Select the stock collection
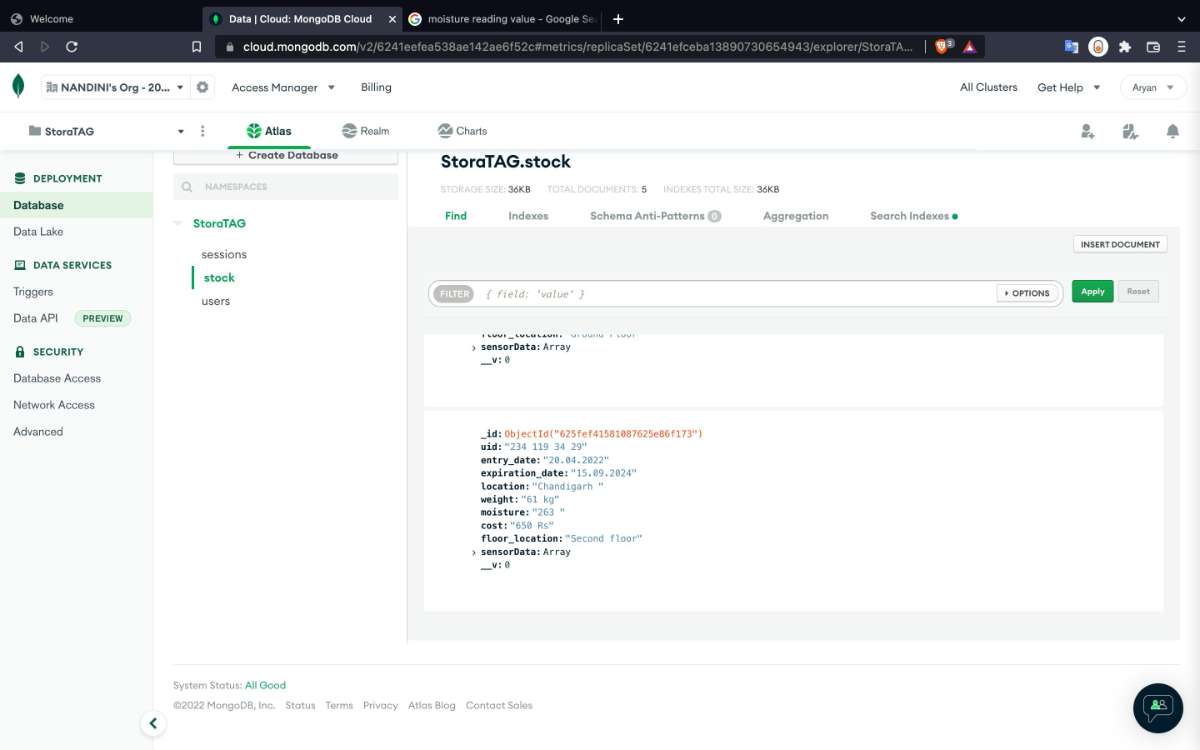 pyautogui.click(x=219, y=278)
